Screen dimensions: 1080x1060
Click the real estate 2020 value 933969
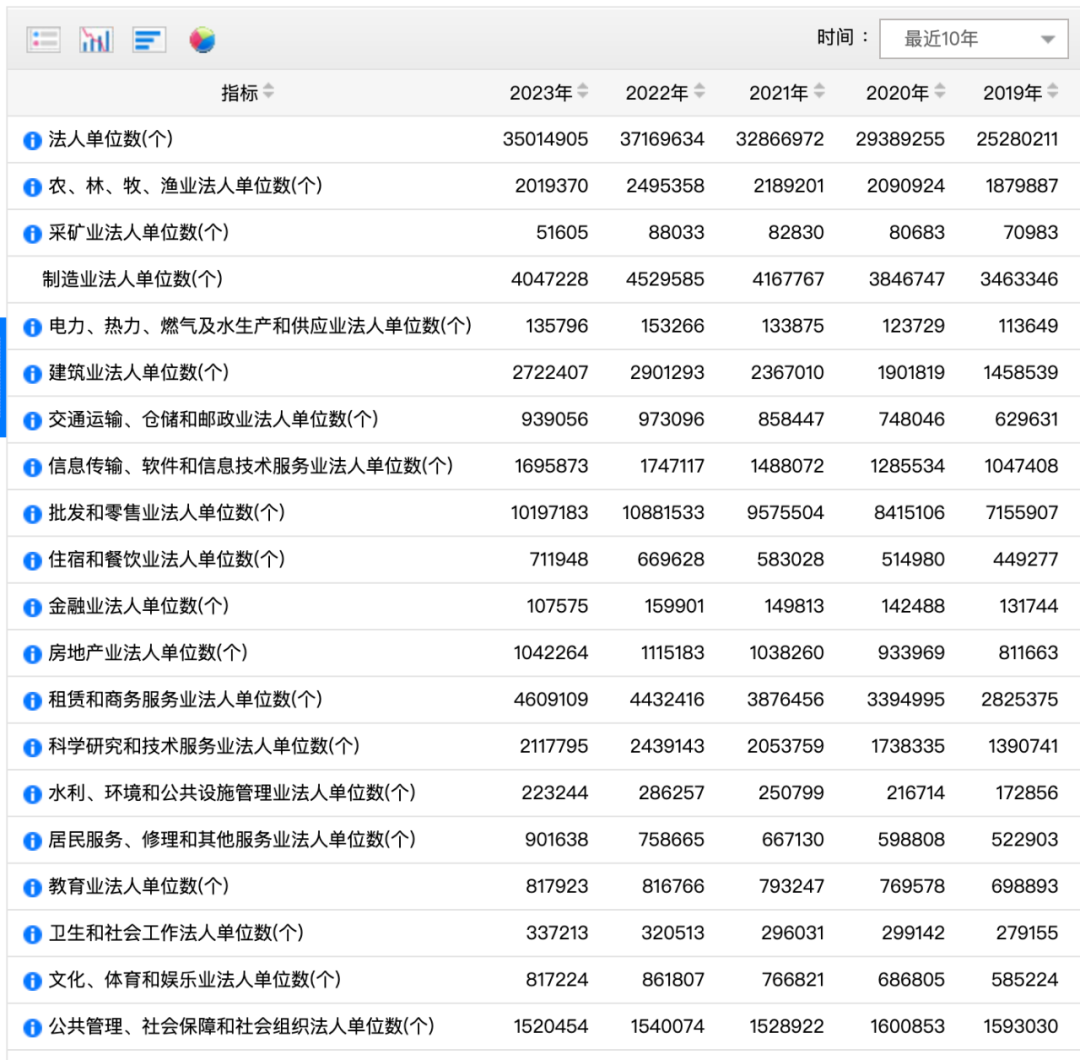[911, 653]
